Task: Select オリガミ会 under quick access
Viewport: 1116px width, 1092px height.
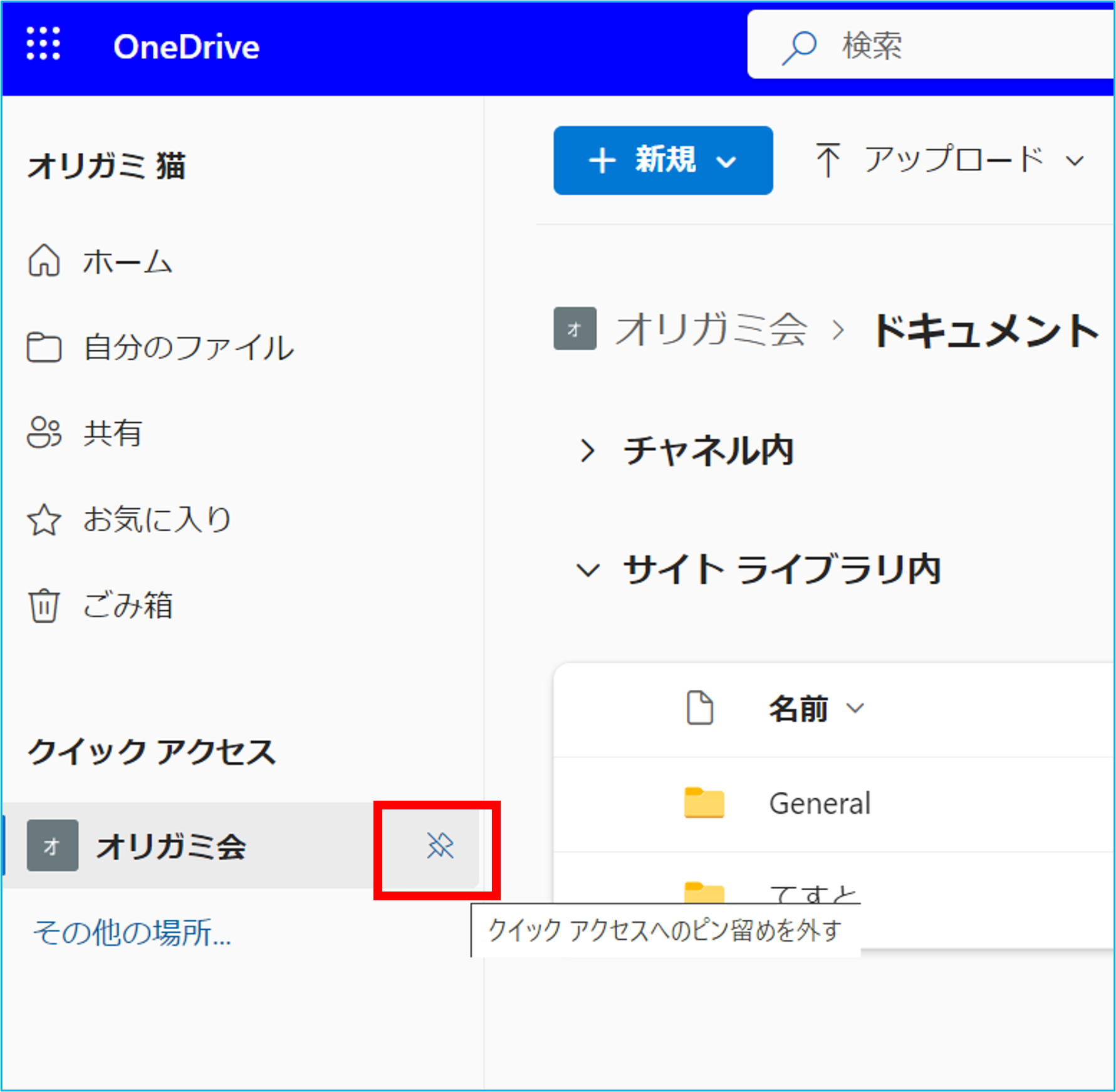Action: tap(174, 846)
